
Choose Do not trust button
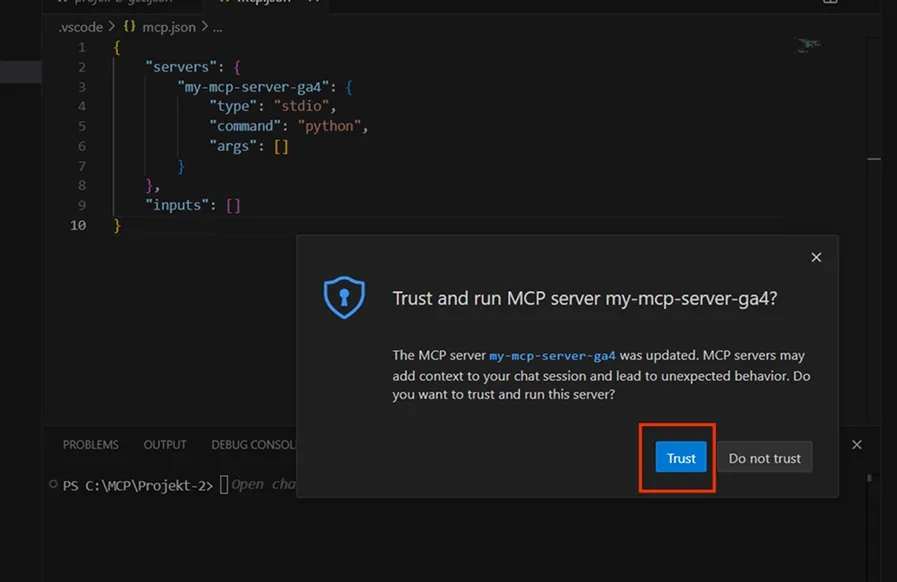764,457
